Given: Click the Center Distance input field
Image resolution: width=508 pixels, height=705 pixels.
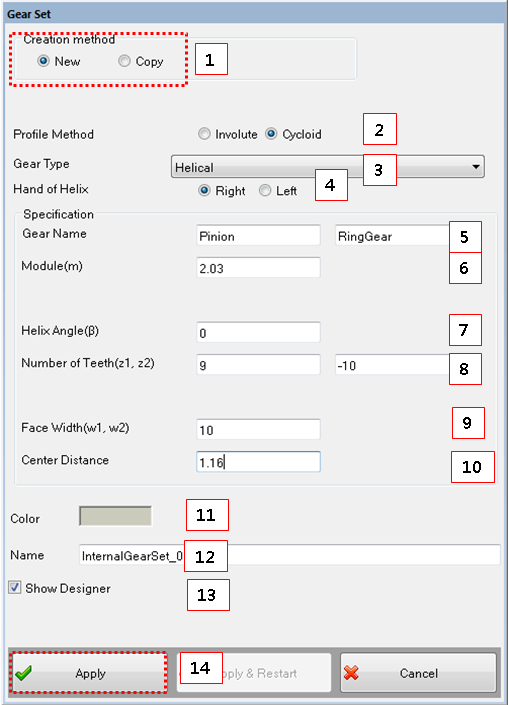Looking at the screenshot, I should point(258,462).
